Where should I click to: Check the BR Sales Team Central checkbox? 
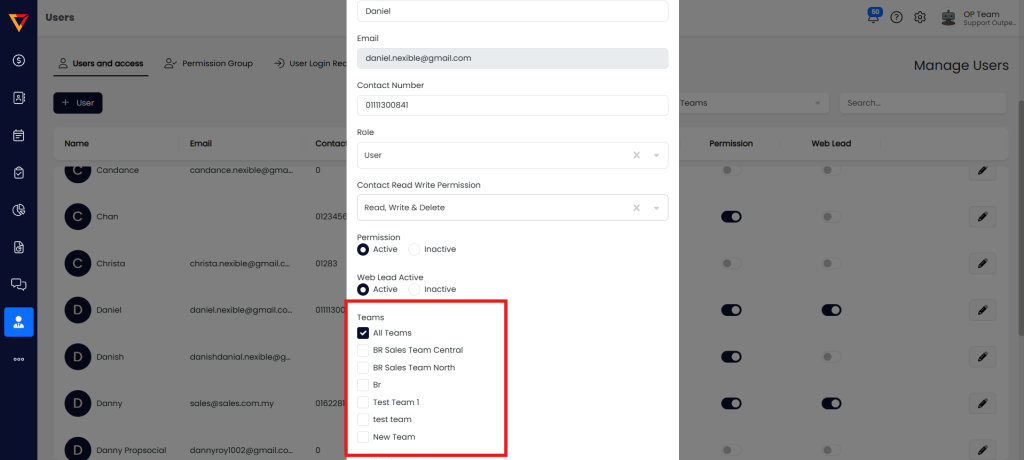pos(363,350)
